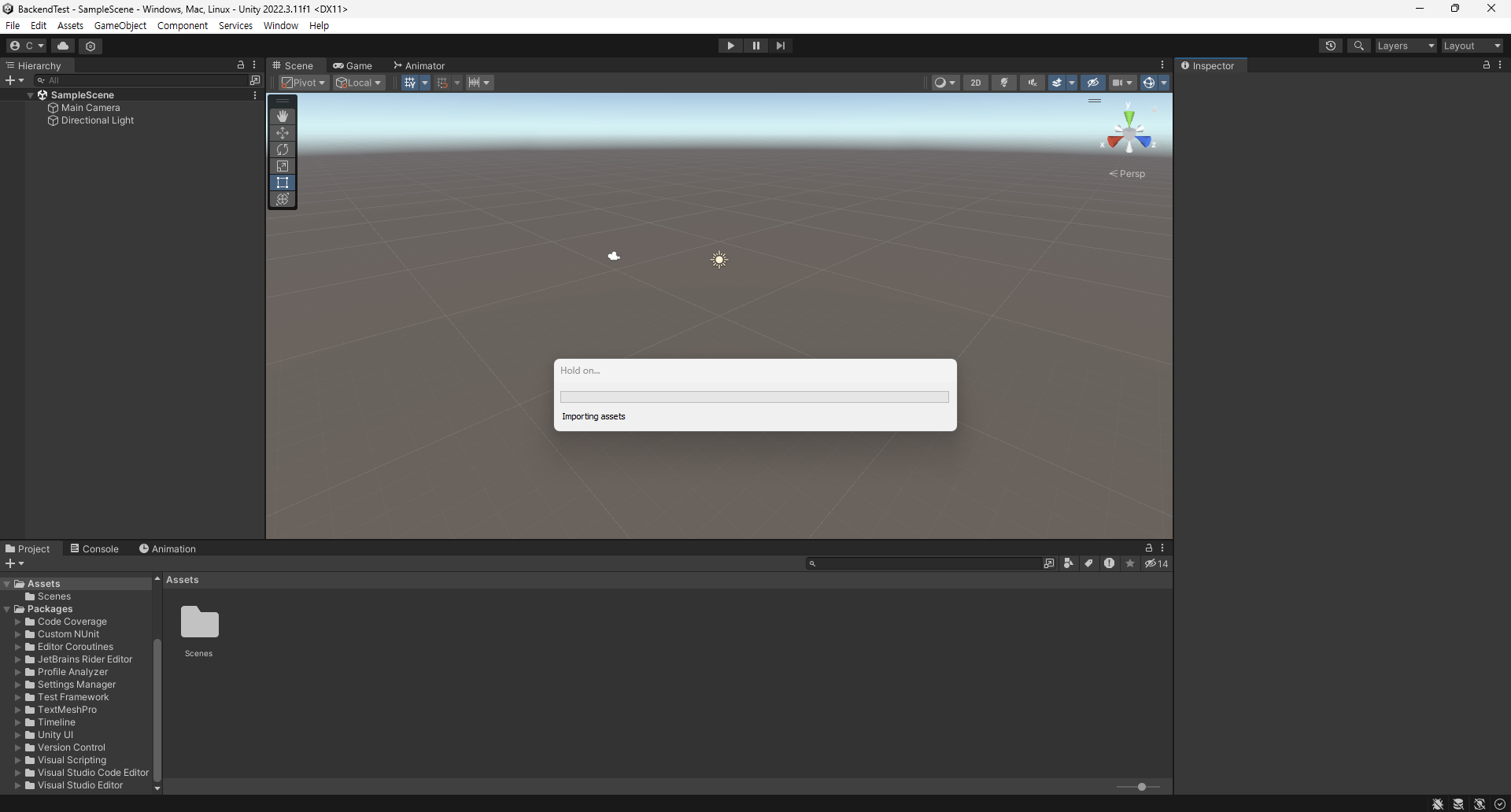Click the Play button

(x=730, y=46)
